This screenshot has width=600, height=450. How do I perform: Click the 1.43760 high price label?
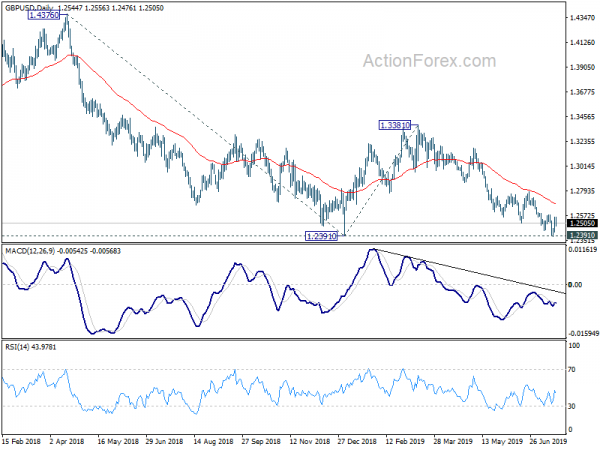44,15
